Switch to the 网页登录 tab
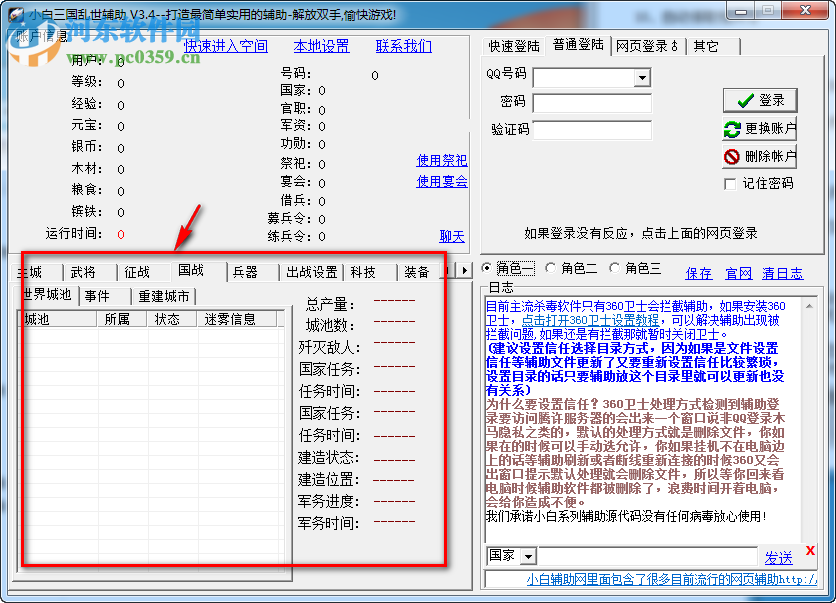The image size is (836, 603). [x=647, y=46]
